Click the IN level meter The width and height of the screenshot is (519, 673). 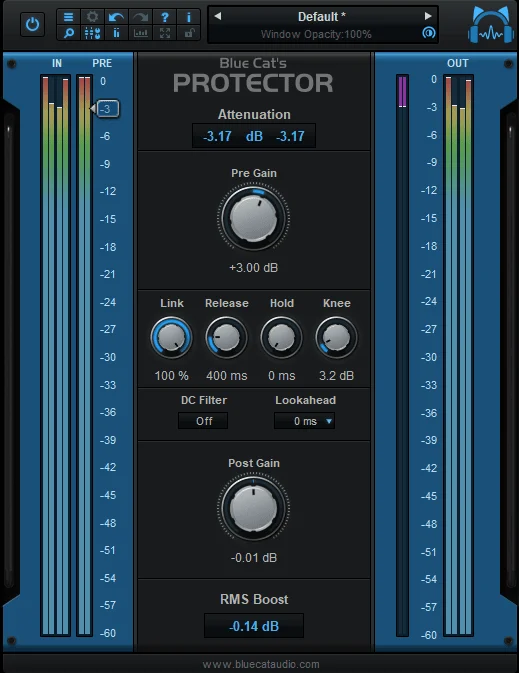click(x=55, y=355)
